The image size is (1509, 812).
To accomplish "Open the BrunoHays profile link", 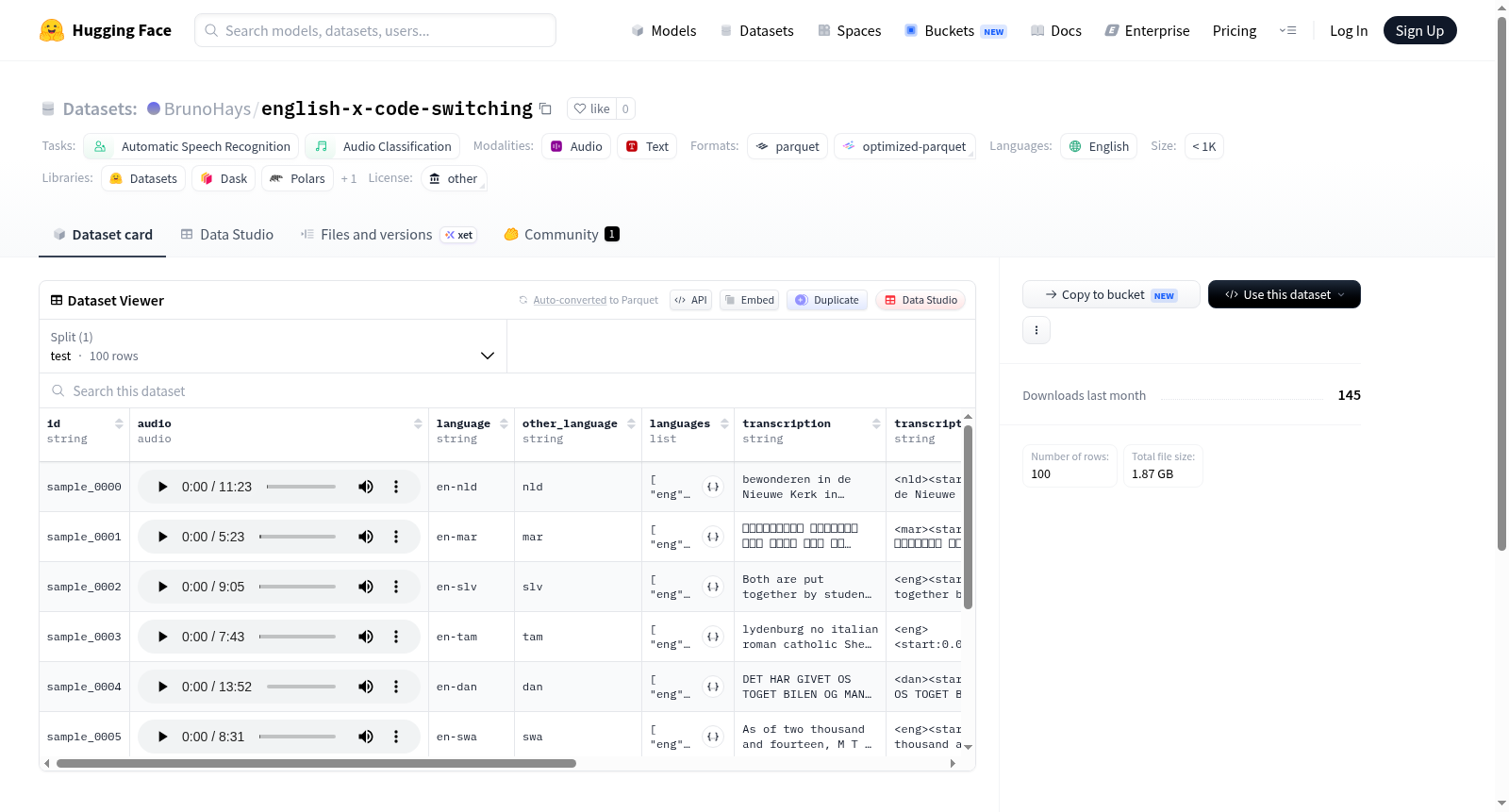I will [x=207, y=108].
